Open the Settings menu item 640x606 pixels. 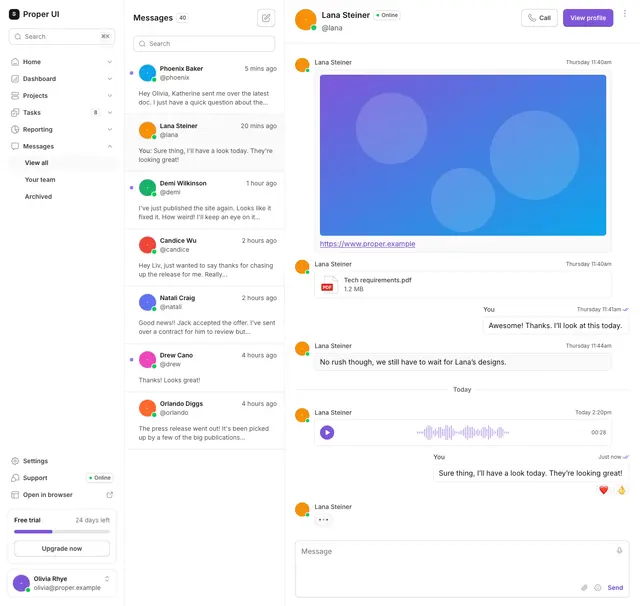pyautogui.click(x=62, y=461)
